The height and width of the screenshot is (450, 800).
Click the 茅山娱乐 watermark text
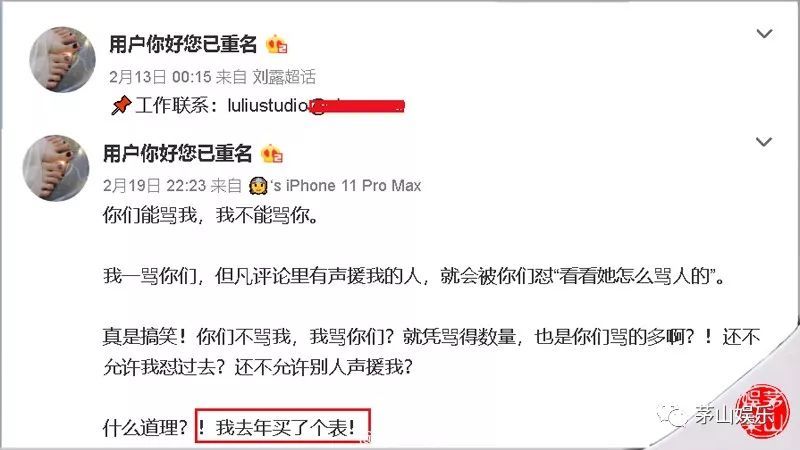(733, 416)
